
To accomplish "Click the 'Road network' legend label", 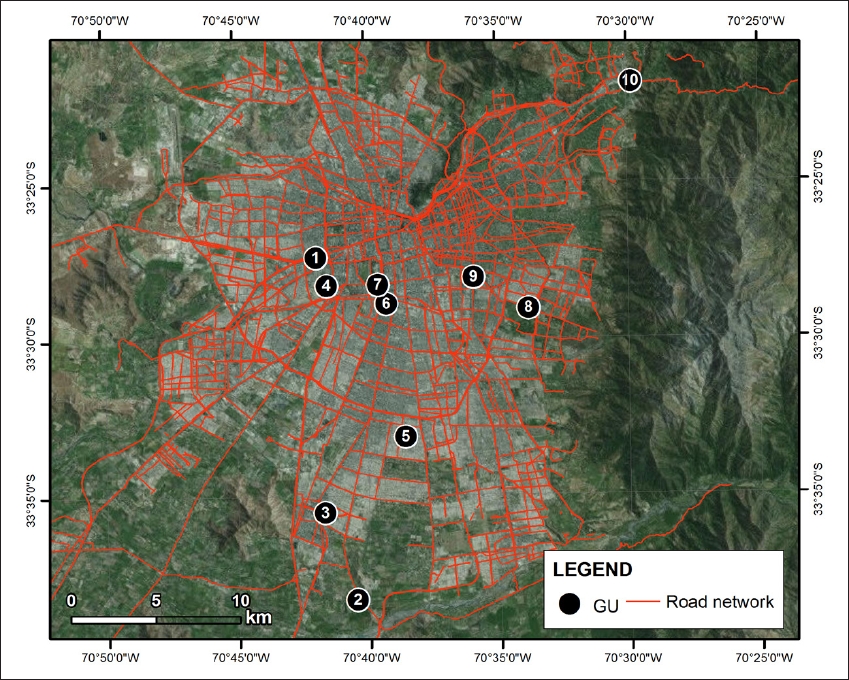I will click(x=720, y=602).
